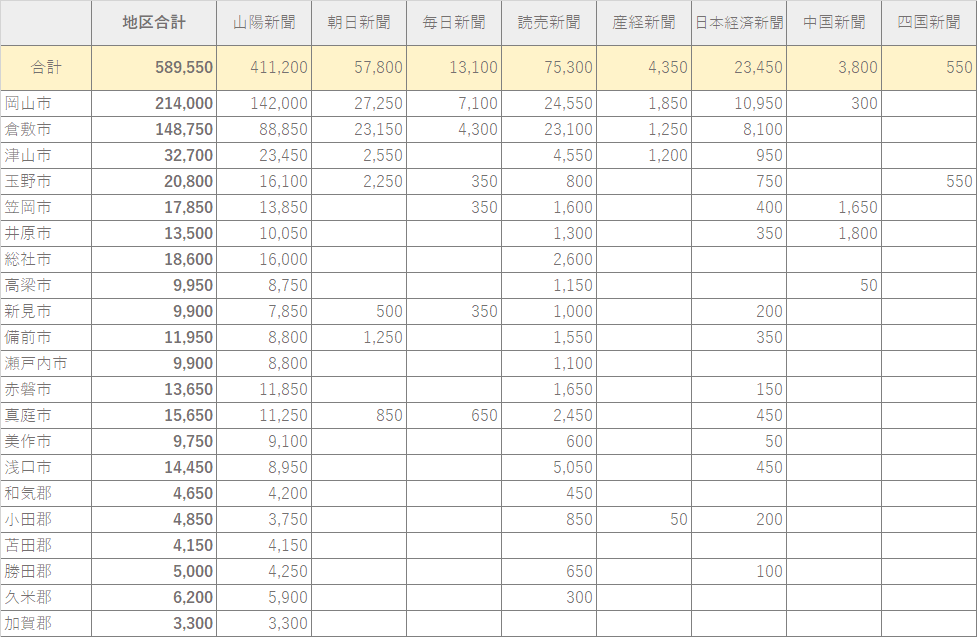The height and width of the screenshot is (637, 977).
Task: Select the 13,100 total cell
Action: point(454,67)
